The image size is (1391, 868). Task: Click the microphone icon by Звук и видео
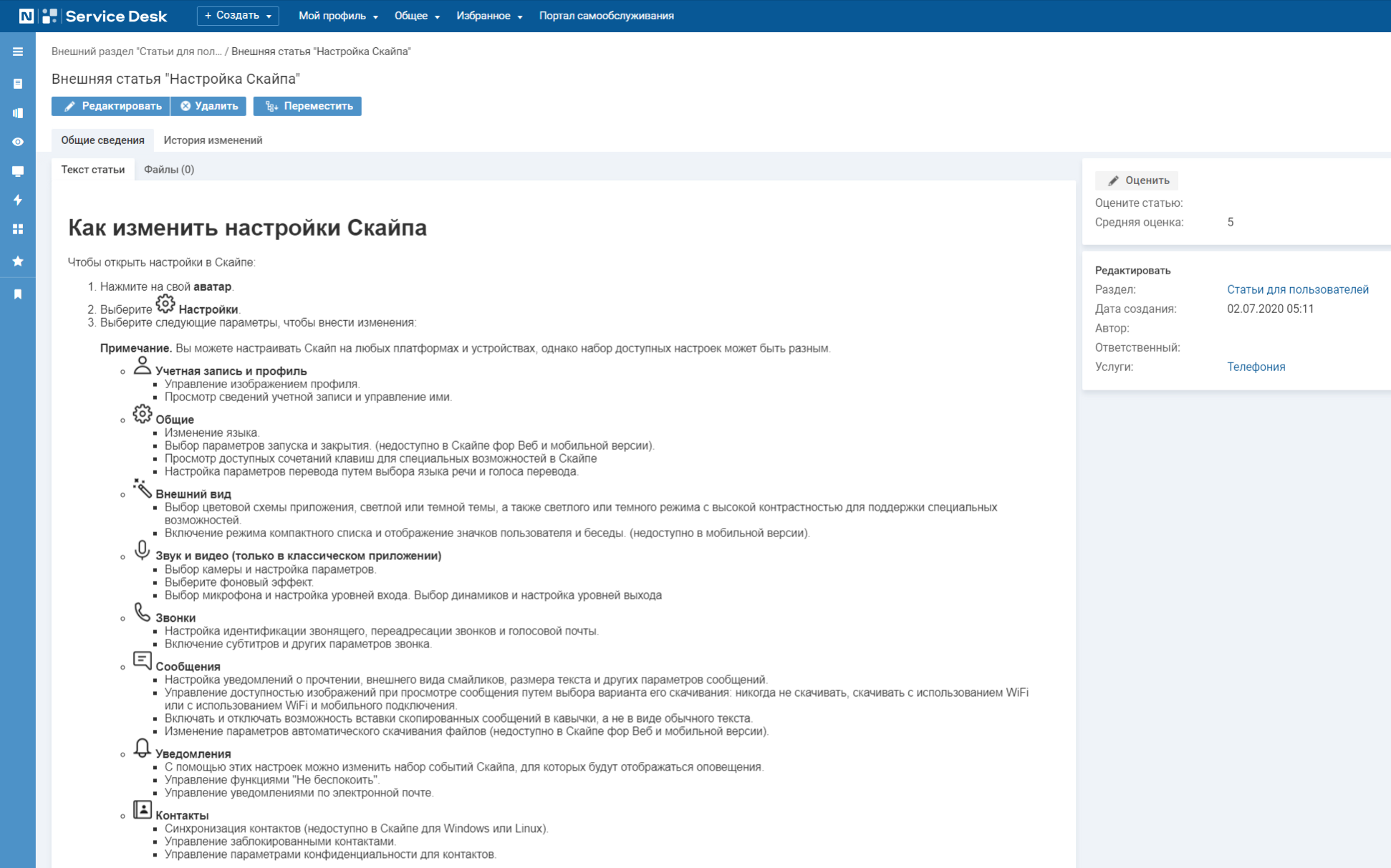tap(143, 550)
